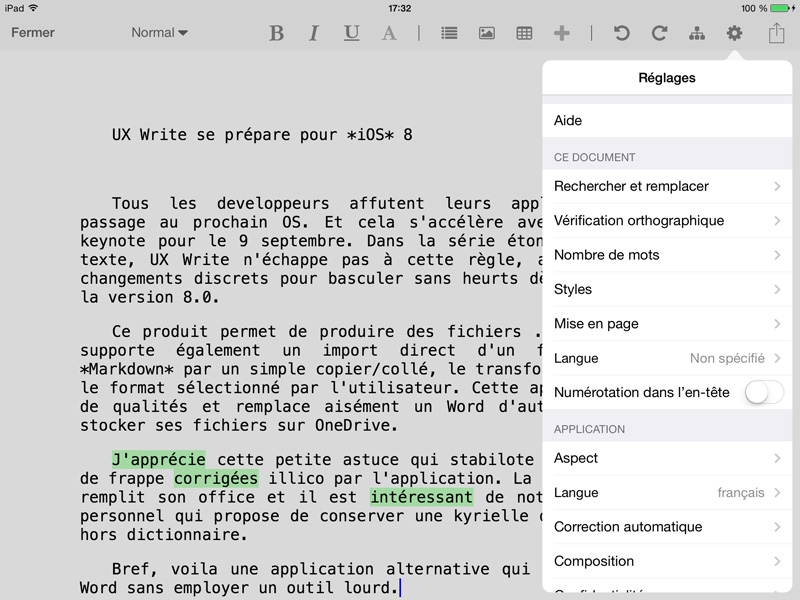800x600 pixels.
Task: Tap the 17:32 clock in status bar
Action: point(399,8)
